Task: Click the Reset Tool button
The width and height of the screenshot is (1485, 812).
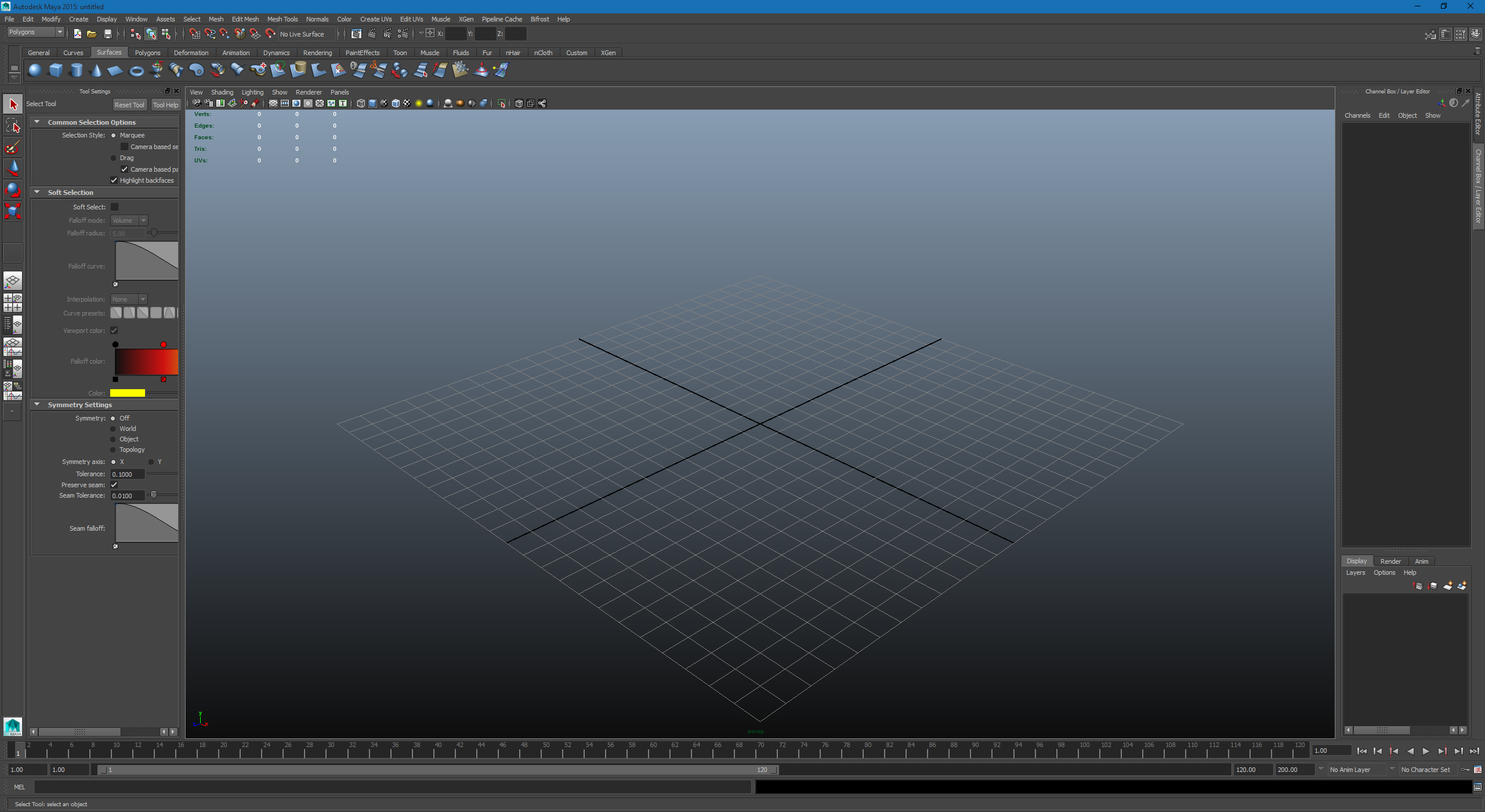Action: (x=129, y=105)
